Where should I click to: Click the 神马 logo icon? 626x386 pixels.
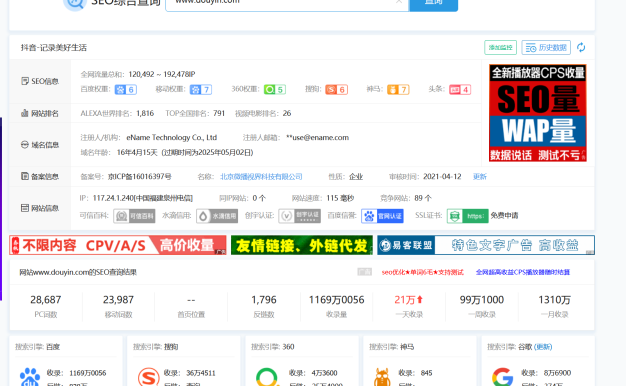coord(382,377)
